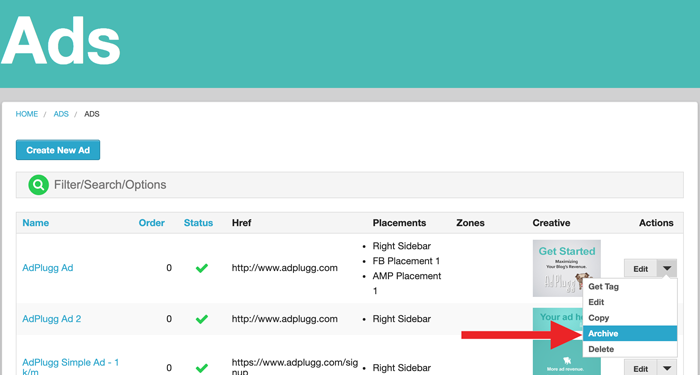Click green status checkmark for AdPlugg Ad
Image resolution: width=700 pixels, height=375 pixels.
[202, 268]
